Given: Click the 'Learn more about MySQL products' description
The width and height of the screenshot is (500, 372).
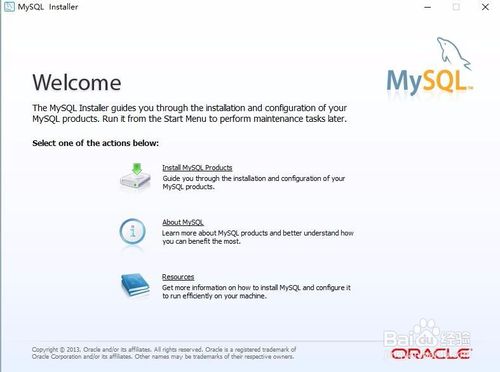Looking at the screenshot, I should coord(258,237).
